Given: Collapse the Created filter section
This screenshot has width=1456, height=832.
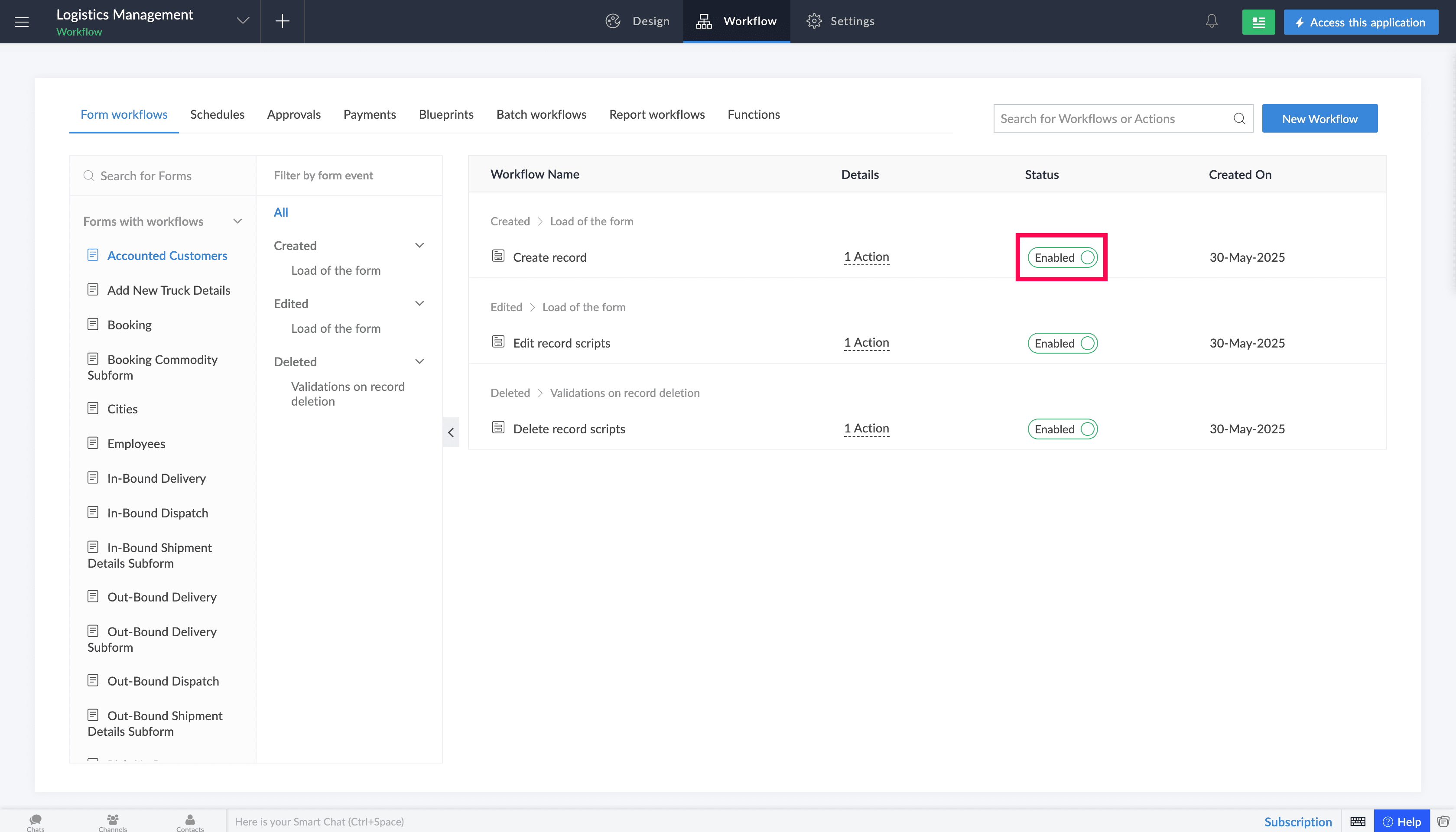Looking at the screenshot, I should [x=419, y=245].
